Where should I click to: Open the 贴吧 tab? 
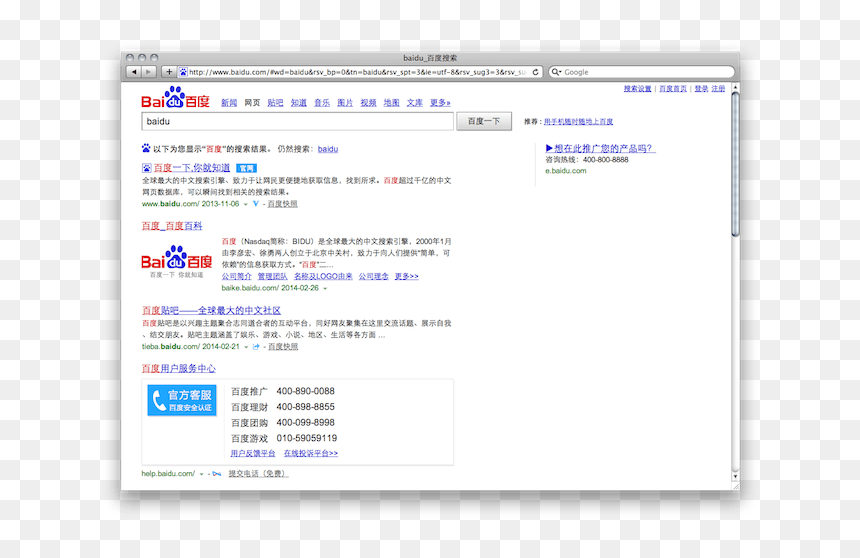point(275,103)
